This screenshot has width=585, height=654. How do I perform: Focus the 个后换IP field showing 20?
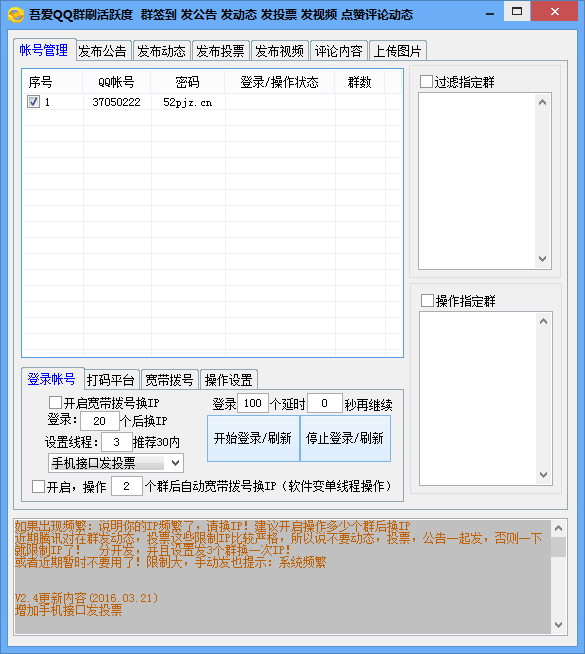pos(100,421)
